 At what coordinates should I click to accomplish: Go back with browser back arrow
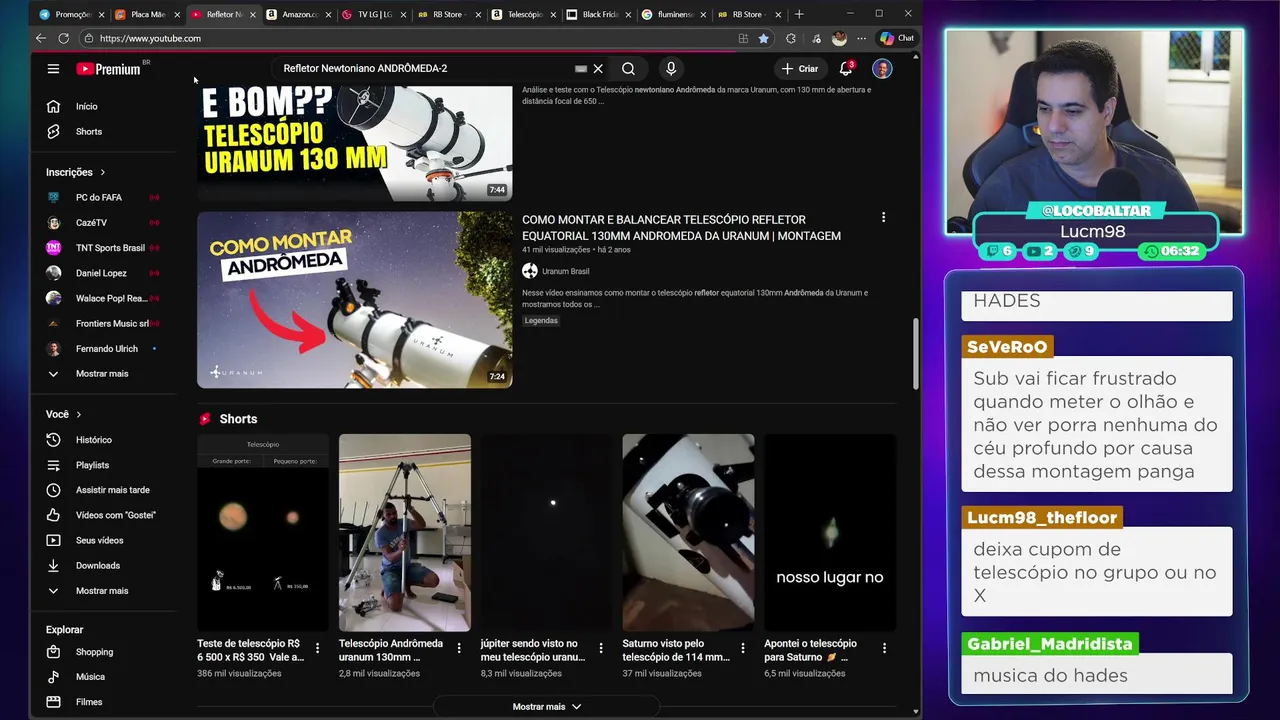point(40,38)
